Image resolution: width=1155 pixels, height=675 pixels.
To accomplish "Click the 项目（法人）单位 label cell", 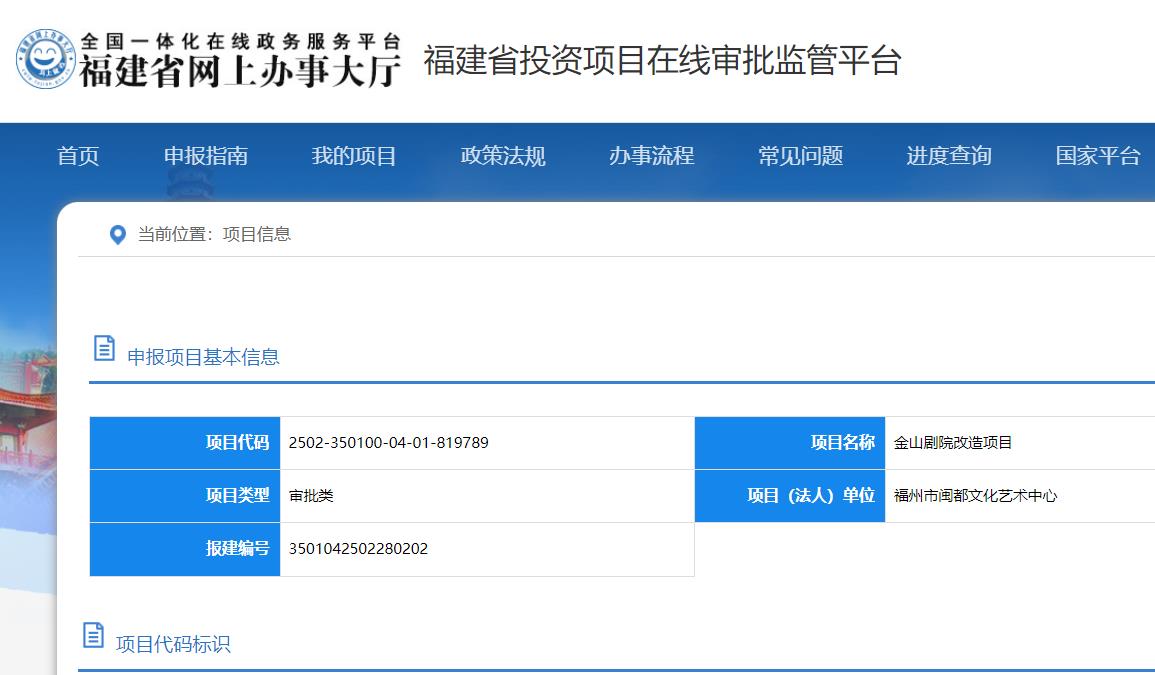I will [790, 496].
